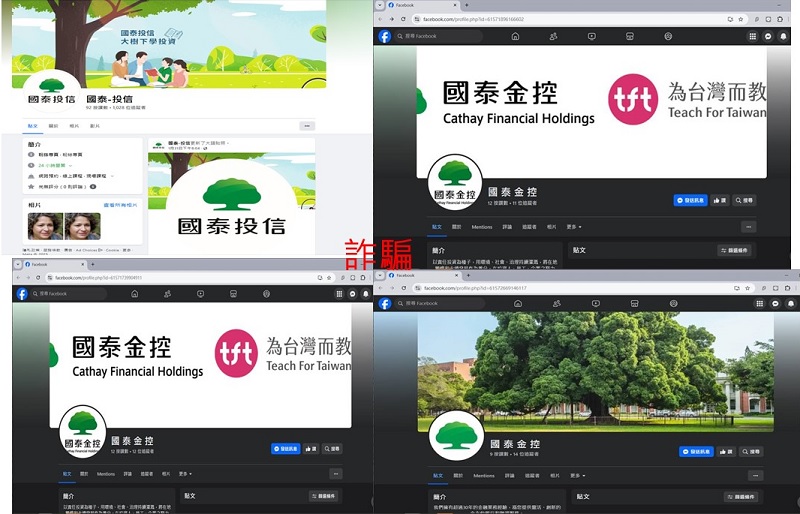Click Facebook logo in upper-right browser window
800x514 pixels.
(x=385, y=36)
